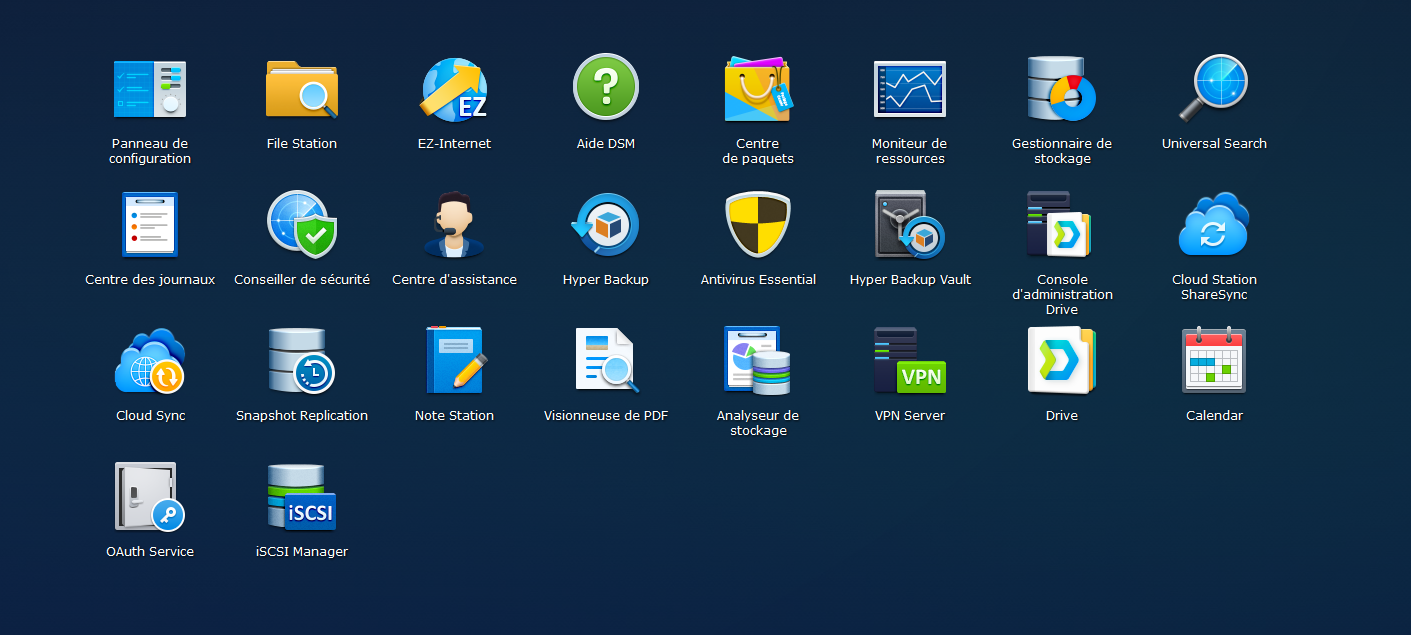
Task: Open Conseiller de sécurité
Action: [302, 225]
